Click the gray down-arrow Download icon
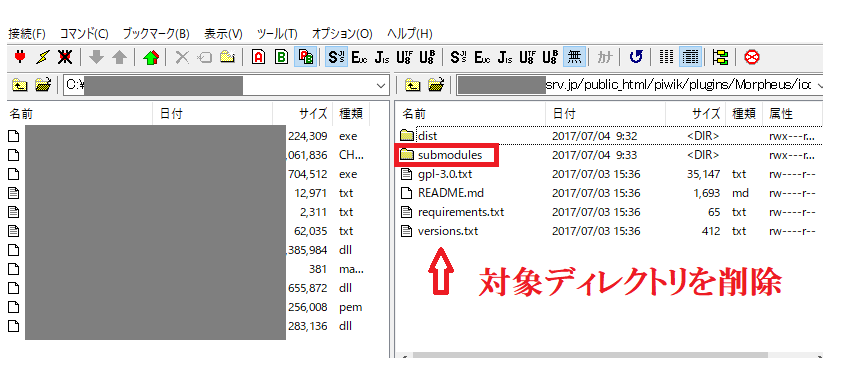This screenshot has height=392, width=842. (97, 57)
